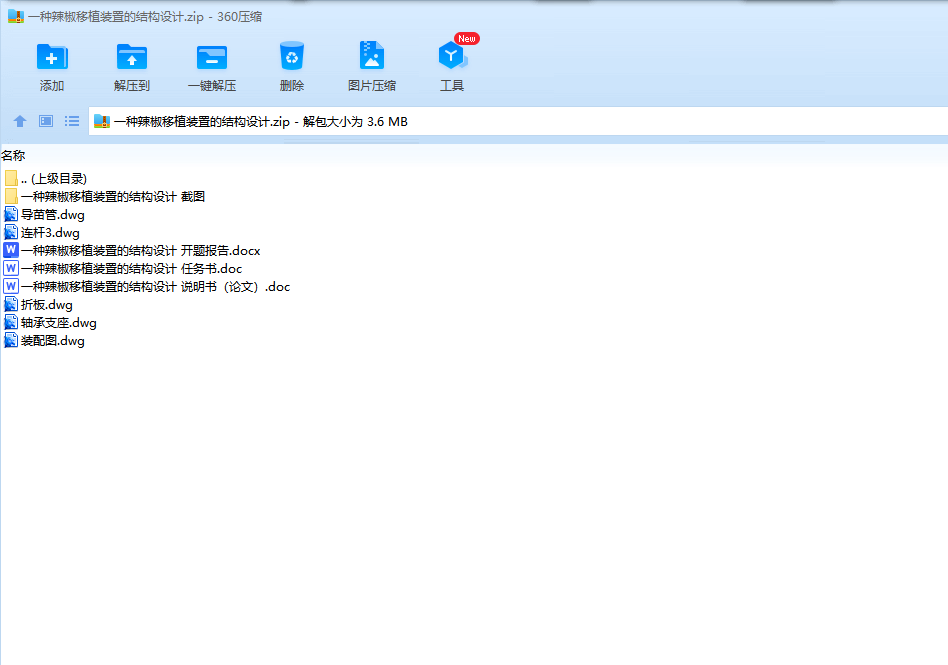Select the 一种辣椒移植装置的结构设计 截图 folder name
Screen dimensions: 948x665
[x=113, y=196]
